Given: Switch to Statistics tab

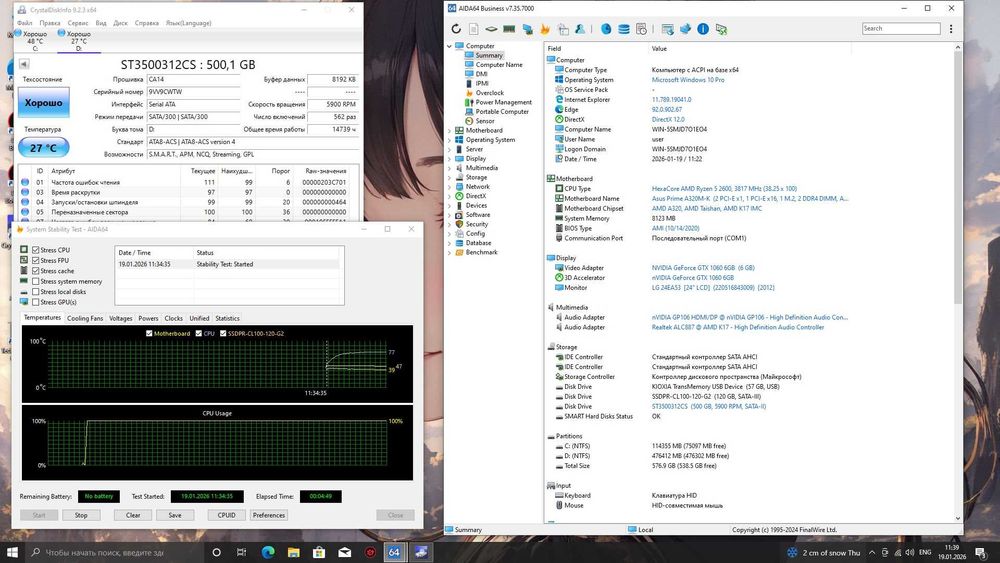Looking at the screenshot, I should click(x=227, y=318).
